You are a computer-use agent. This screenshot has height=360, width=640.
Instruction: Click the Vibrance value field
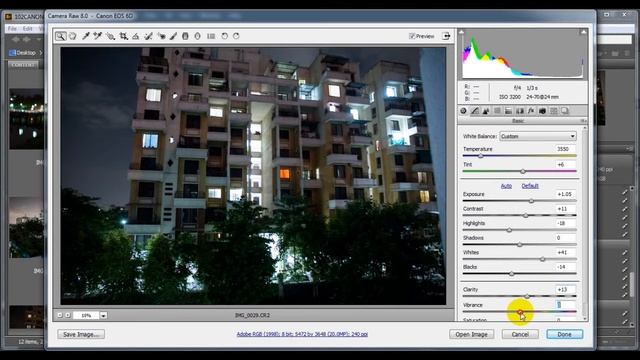pyautogui.click(x=565, y=305)
